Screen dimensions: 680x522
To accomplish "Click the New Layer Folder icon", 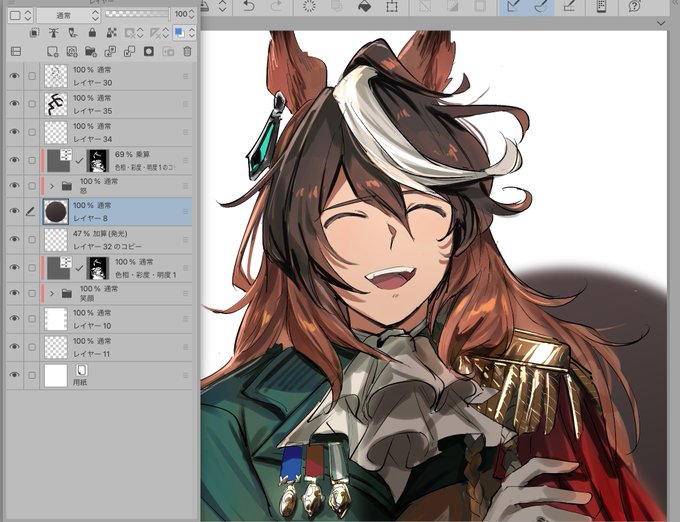I will point(91,52).
